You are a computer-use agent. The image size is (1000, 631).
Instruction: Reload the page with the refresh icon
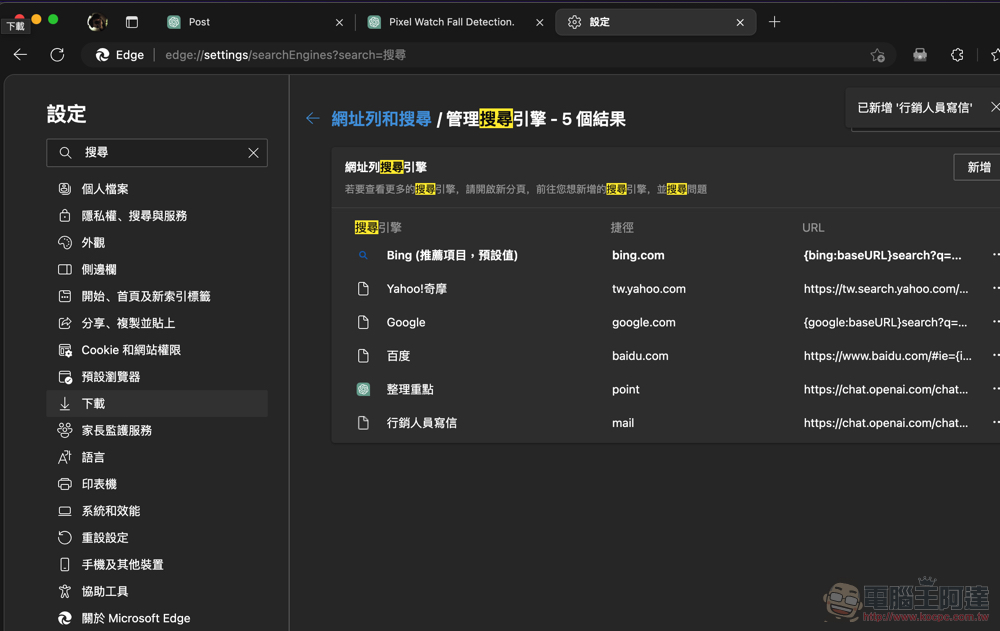point(57,55)
